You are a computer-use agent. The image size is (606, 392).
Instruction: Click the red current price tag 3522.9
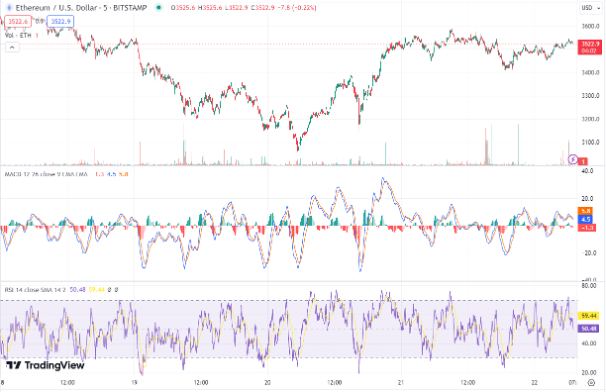click(590, 47)
